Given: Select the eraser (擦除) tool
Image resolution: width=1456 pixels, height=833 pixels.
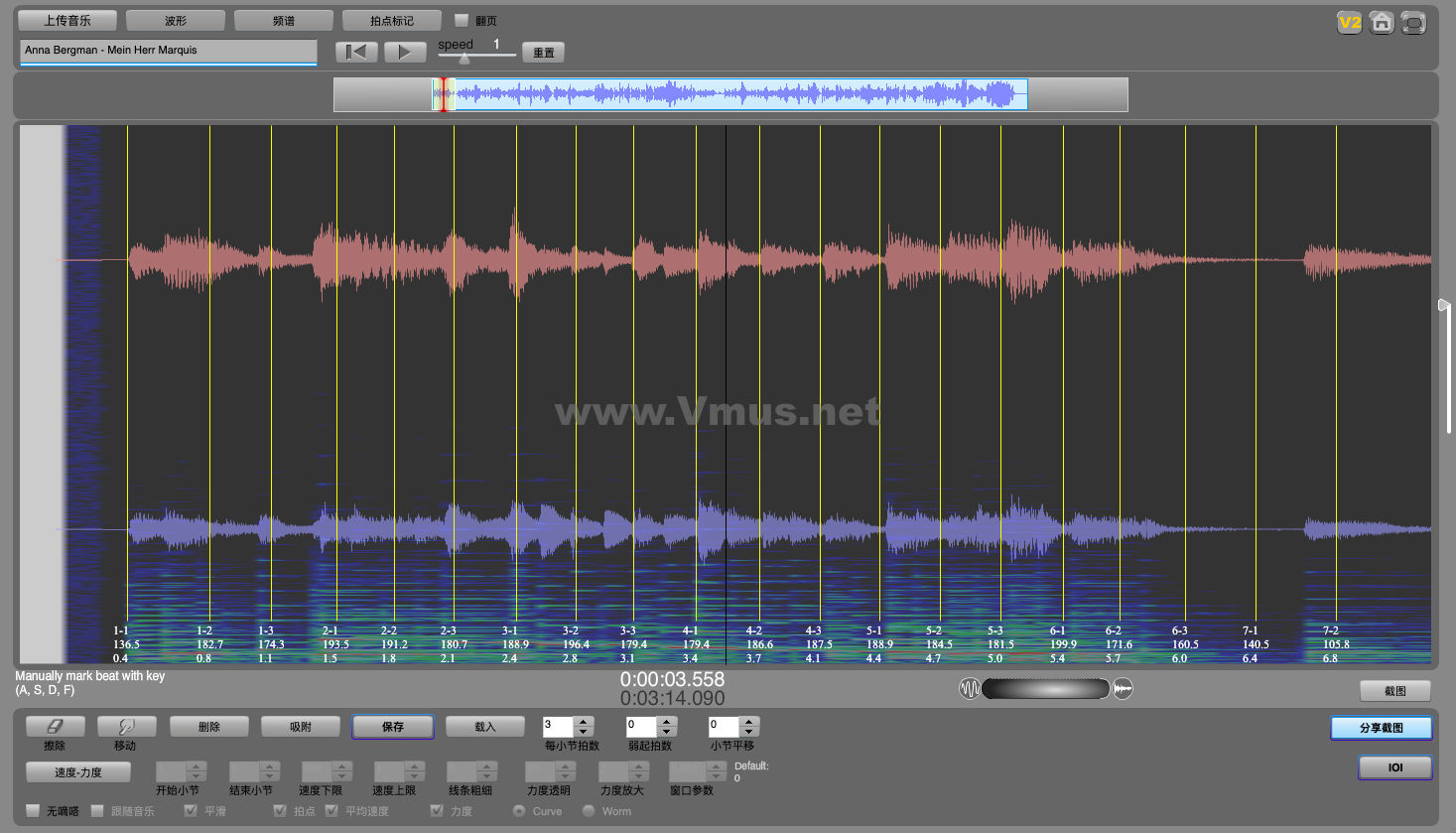Looking at the screenshot, I should point(55,727).
